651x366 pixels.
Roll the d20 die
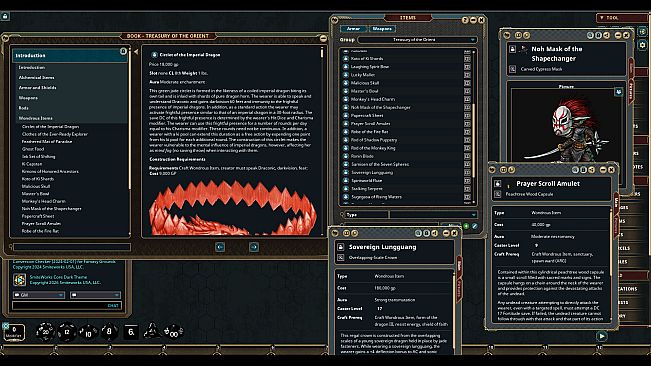pos(45,332)
